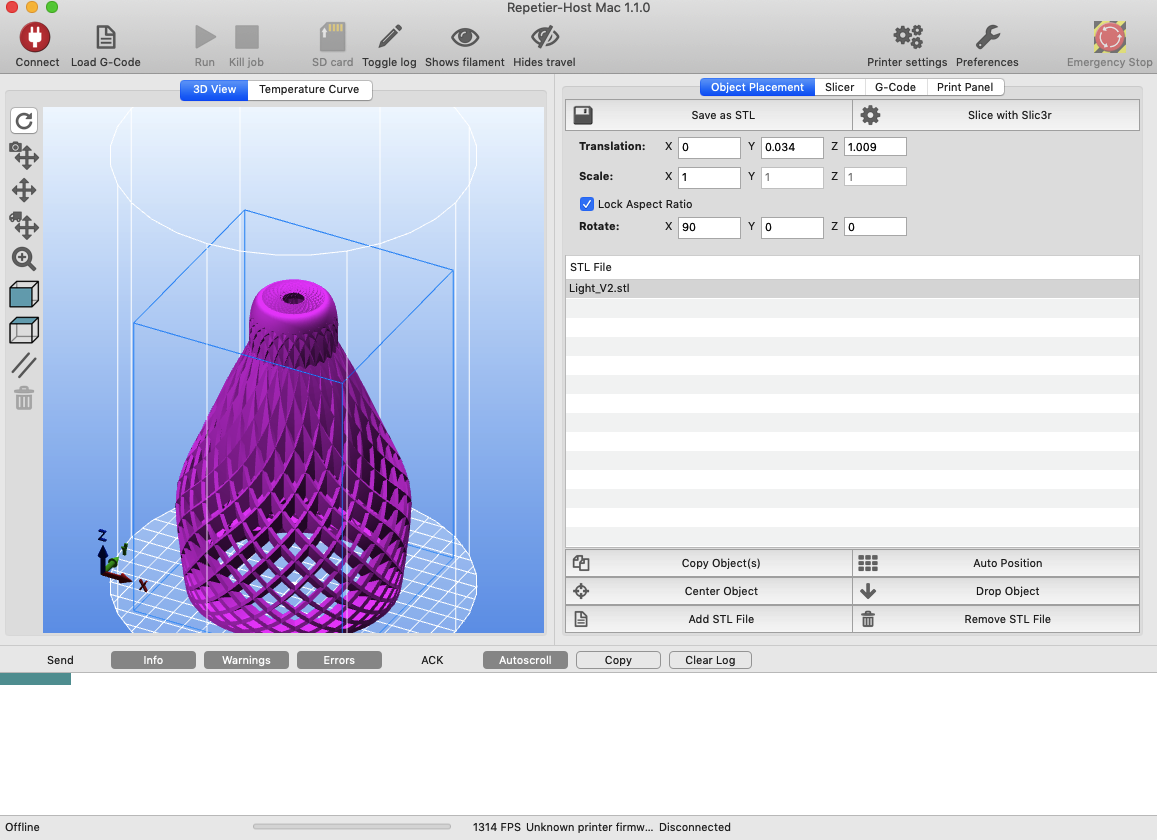Switch to the Temperature Curve tab
Viewport: 1157px width, 840px height.
point(309,89)
